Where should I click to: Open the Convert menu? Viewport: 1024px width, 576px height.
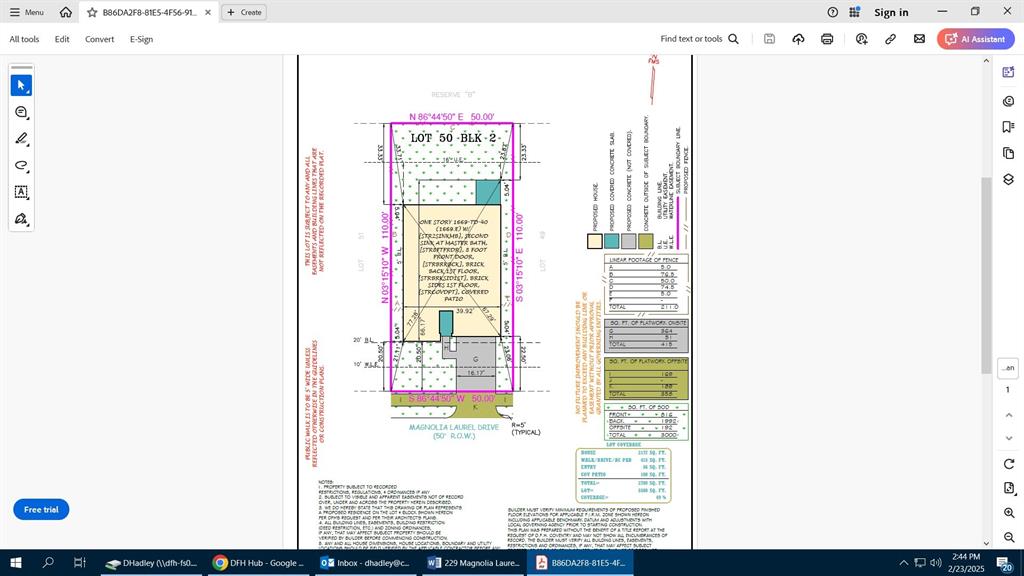99,39
